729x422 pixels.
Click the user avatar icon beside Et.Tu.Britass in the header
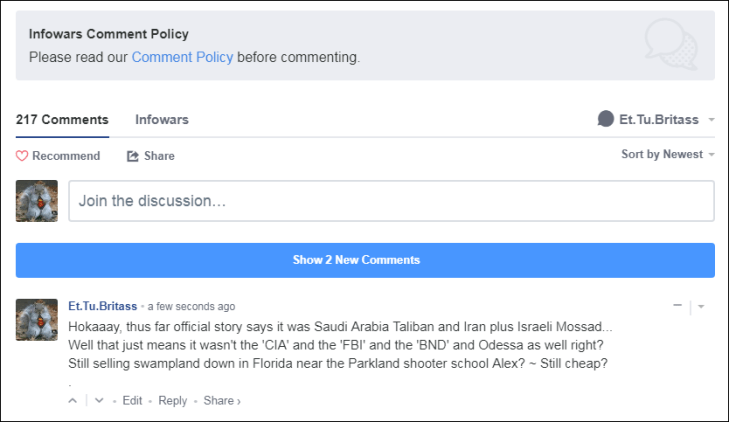click(x=605, y=119)
